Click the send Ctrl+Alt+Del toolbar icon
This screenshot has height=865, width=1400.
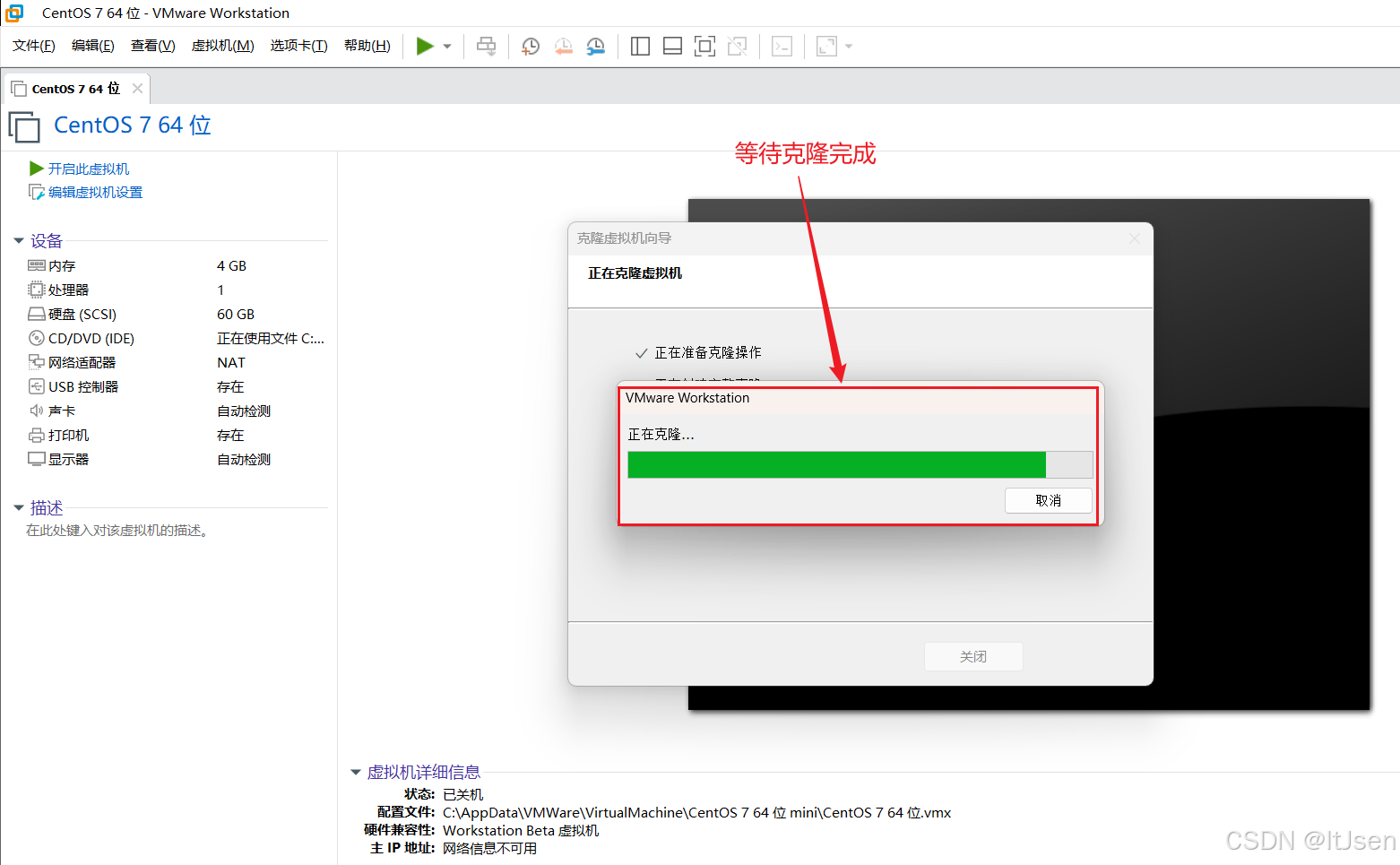click(x=486, y=46)
